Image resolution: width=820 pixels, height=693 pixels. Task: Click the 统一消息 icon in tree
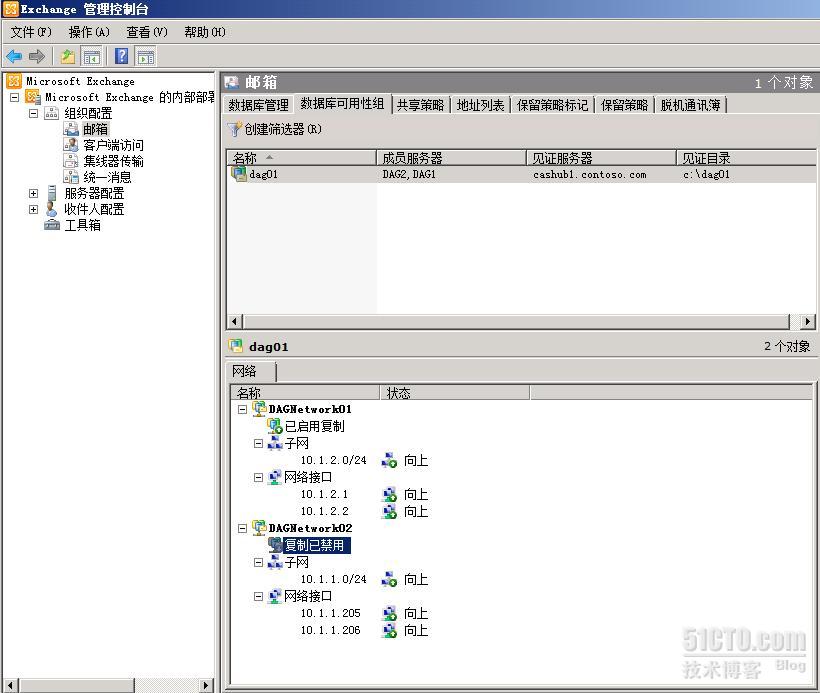click(71, 177)
